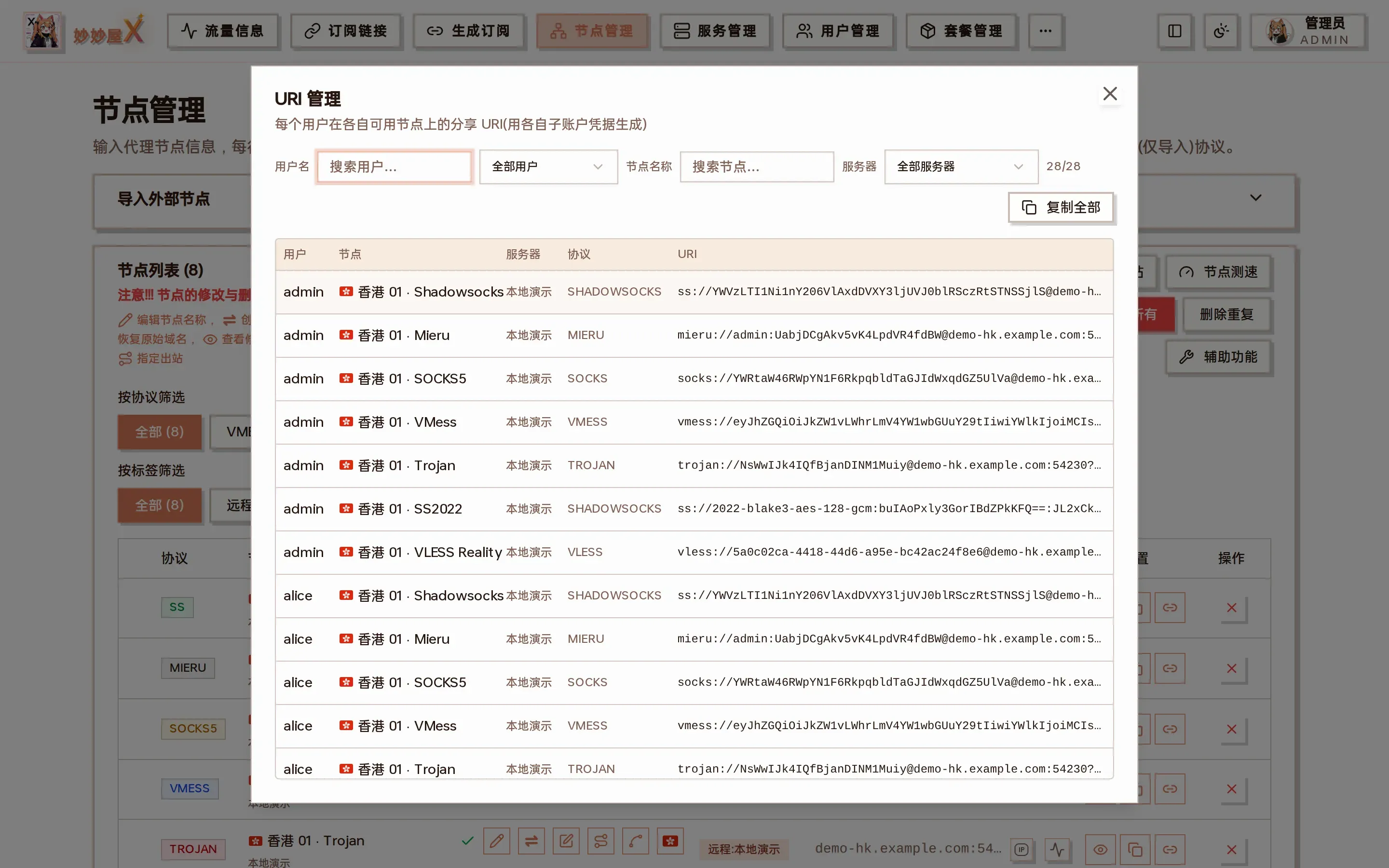
Task: Focus the 搜索用户 username search field
Action: coord(395,166)
